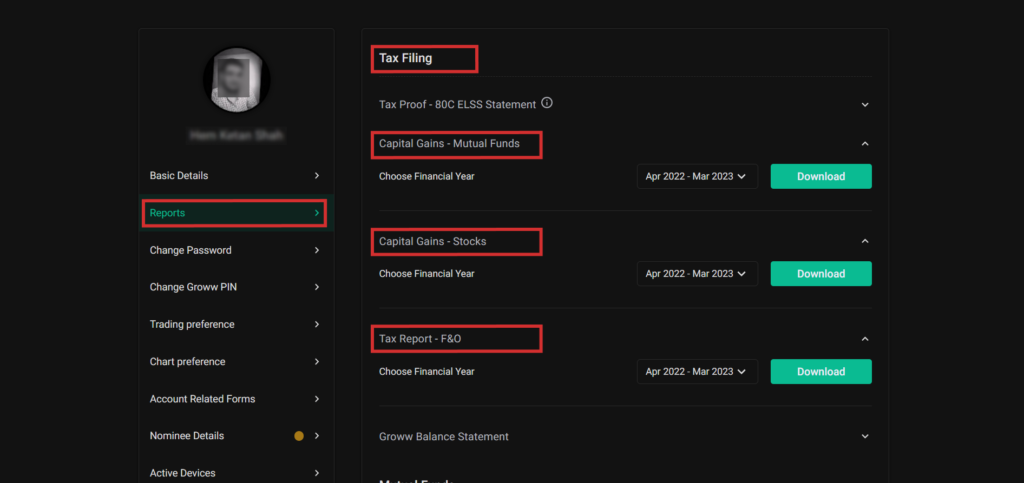Select Reports in the sidebar menu

[x=234, y=213]
